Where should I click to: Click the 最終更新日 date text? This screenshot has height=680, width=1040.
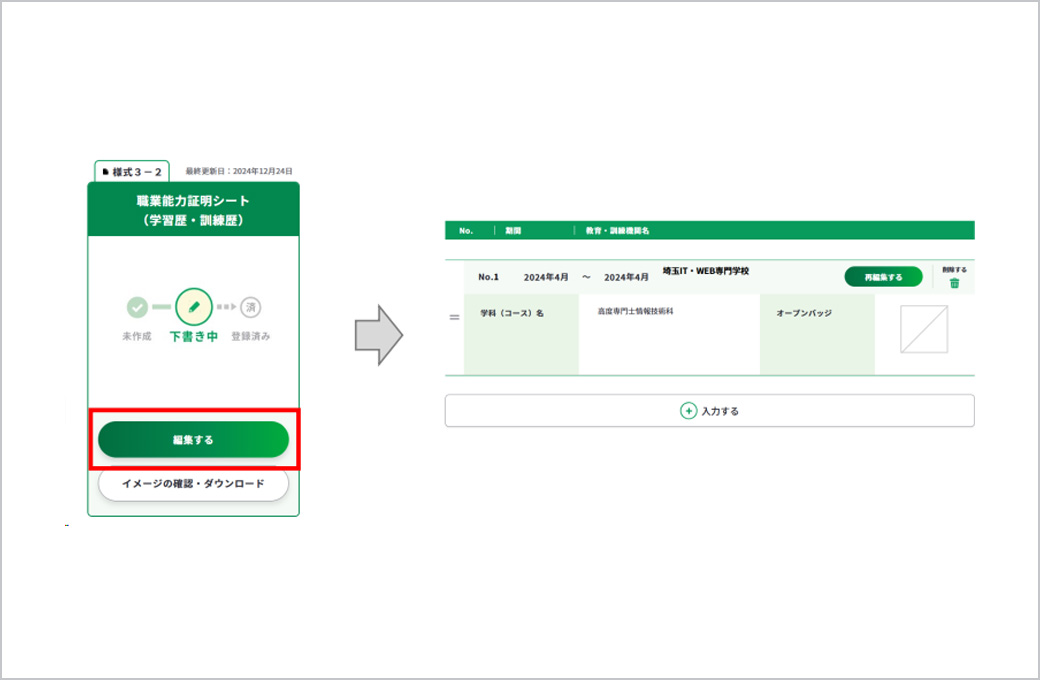[x=239, y=171]
